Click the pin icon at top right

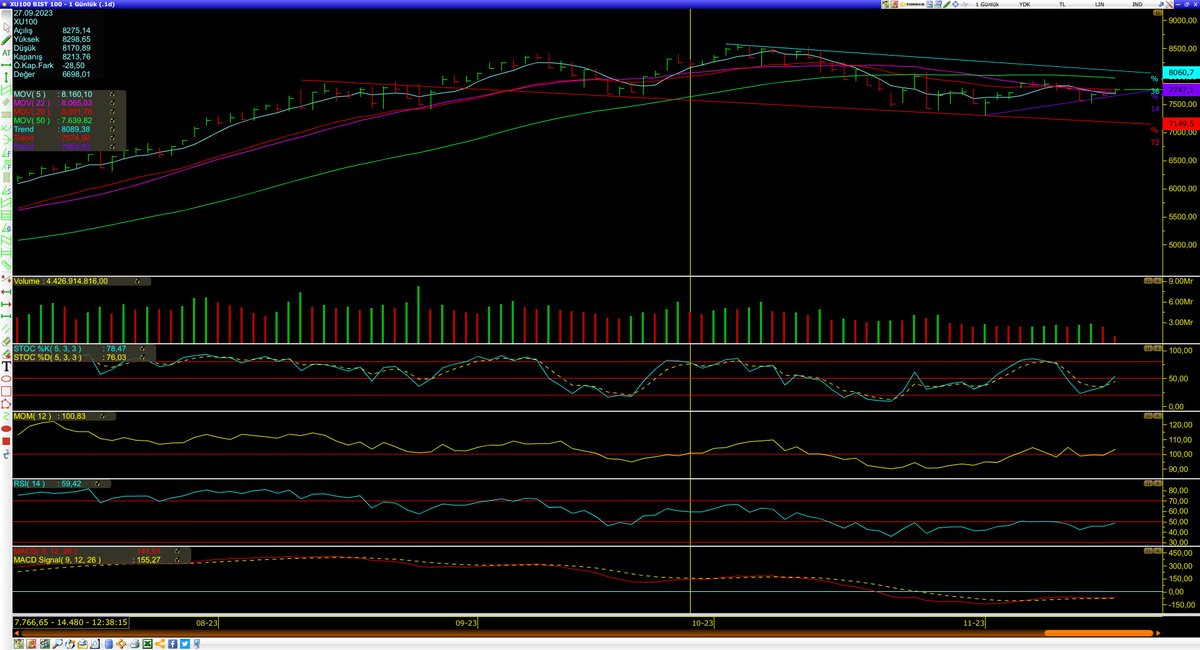[1161, 5]
